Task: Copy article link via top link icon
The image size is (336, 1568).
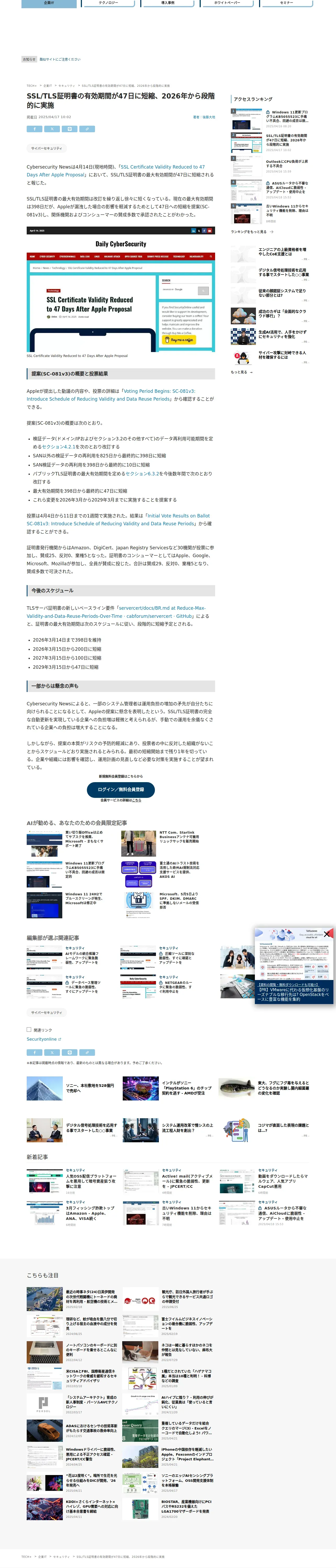Action: (87, 129)
